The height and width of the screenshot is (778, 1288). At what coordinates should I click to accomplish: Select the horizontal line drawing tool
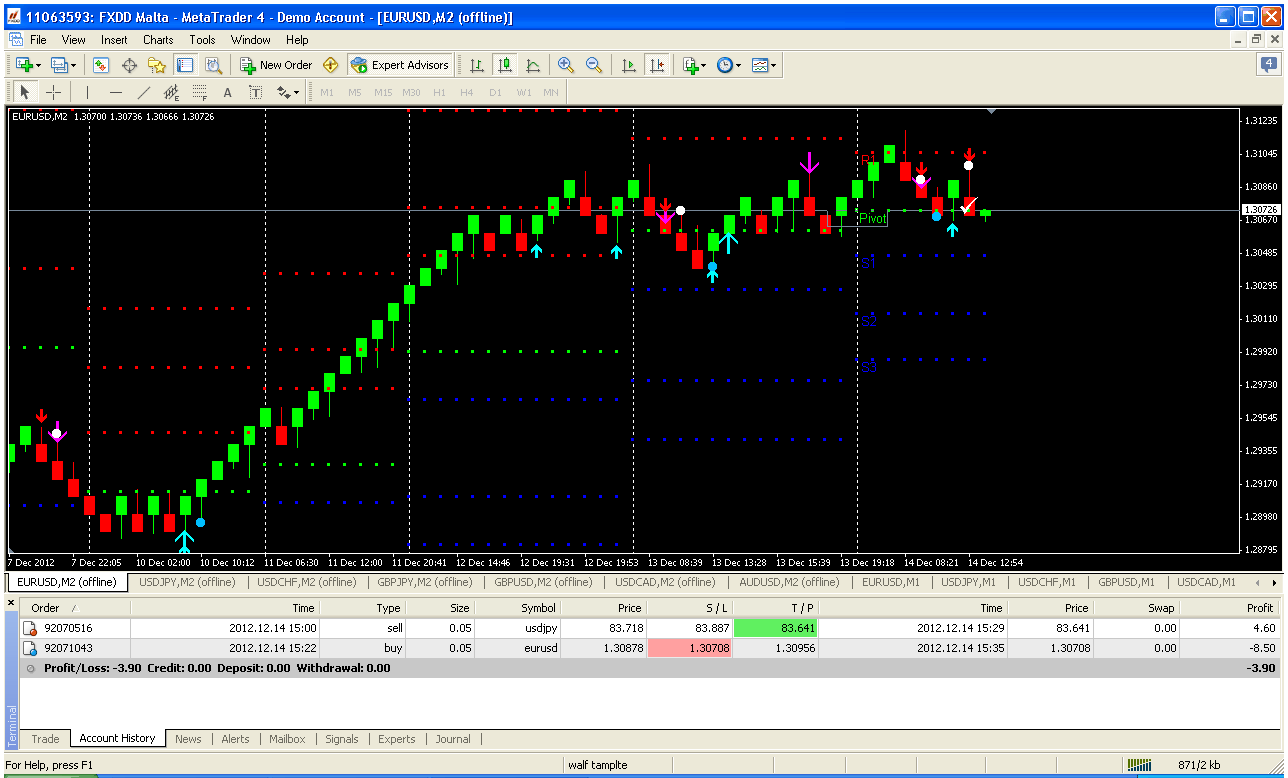pyautogui.click(x=116, y=92)
